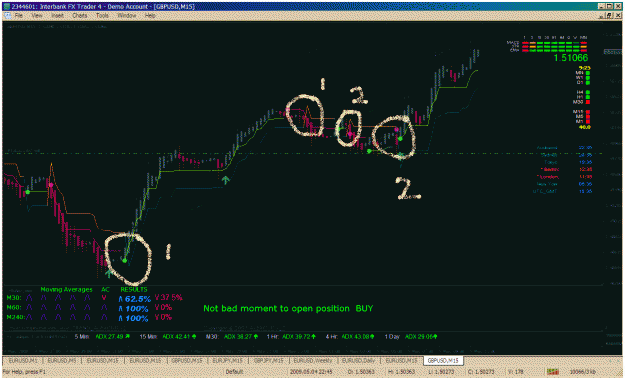This screenshot has height=378, width=625.
Task: Click the UTC_GMT session time entry
Action: point(562,191)
